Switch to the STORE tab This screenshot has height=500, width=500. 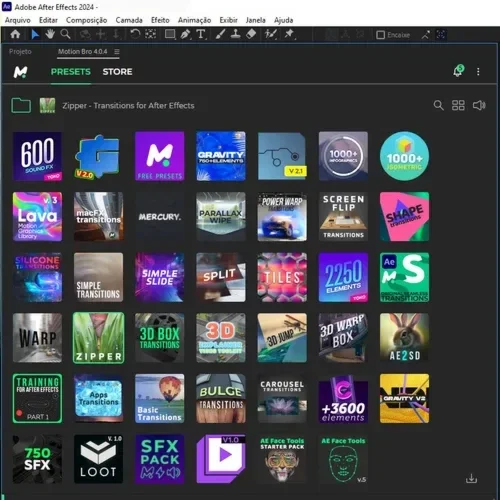coord(117,72)
